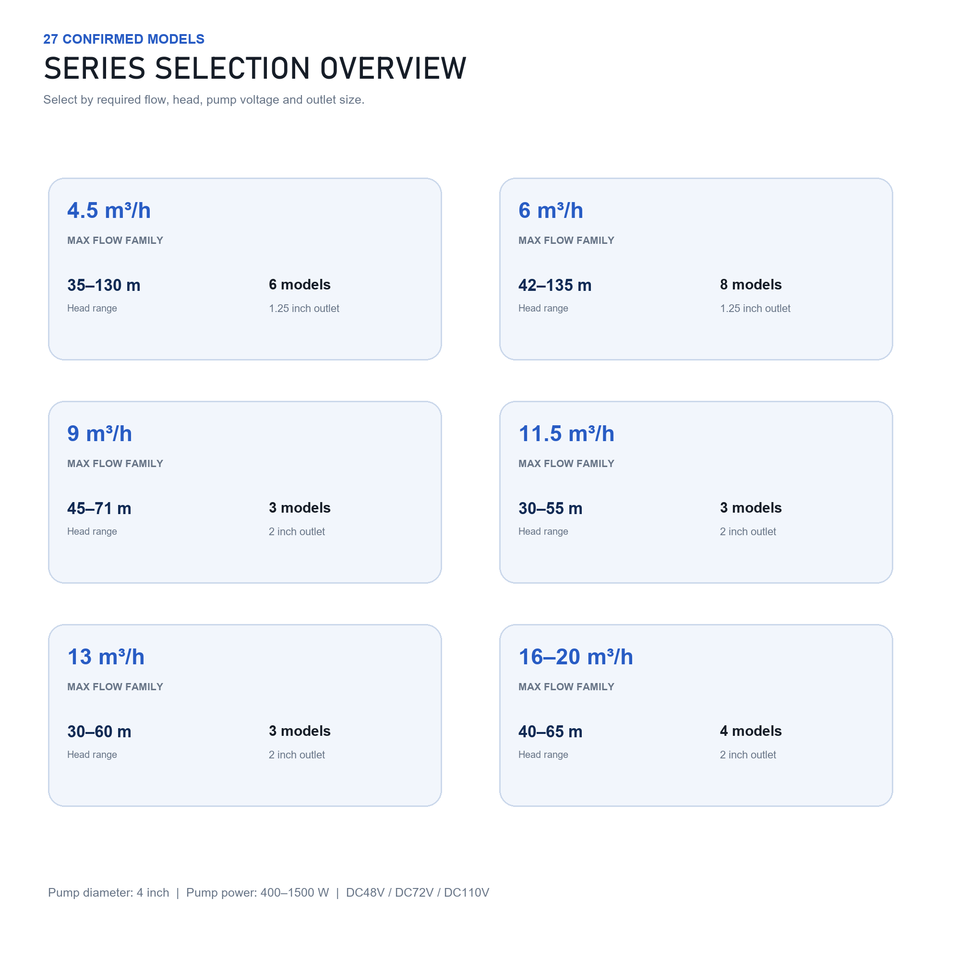Select the DC48V / DC72V / DC110V text
The image size is (960, 960).
click(x=418, y=893)
